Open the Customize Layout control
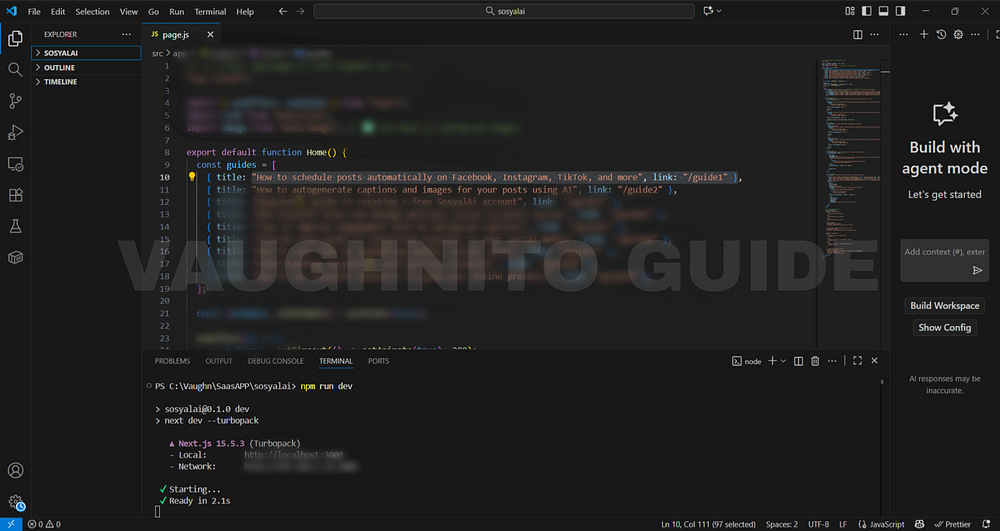The image size is (1000, 531). pos(849,11)
